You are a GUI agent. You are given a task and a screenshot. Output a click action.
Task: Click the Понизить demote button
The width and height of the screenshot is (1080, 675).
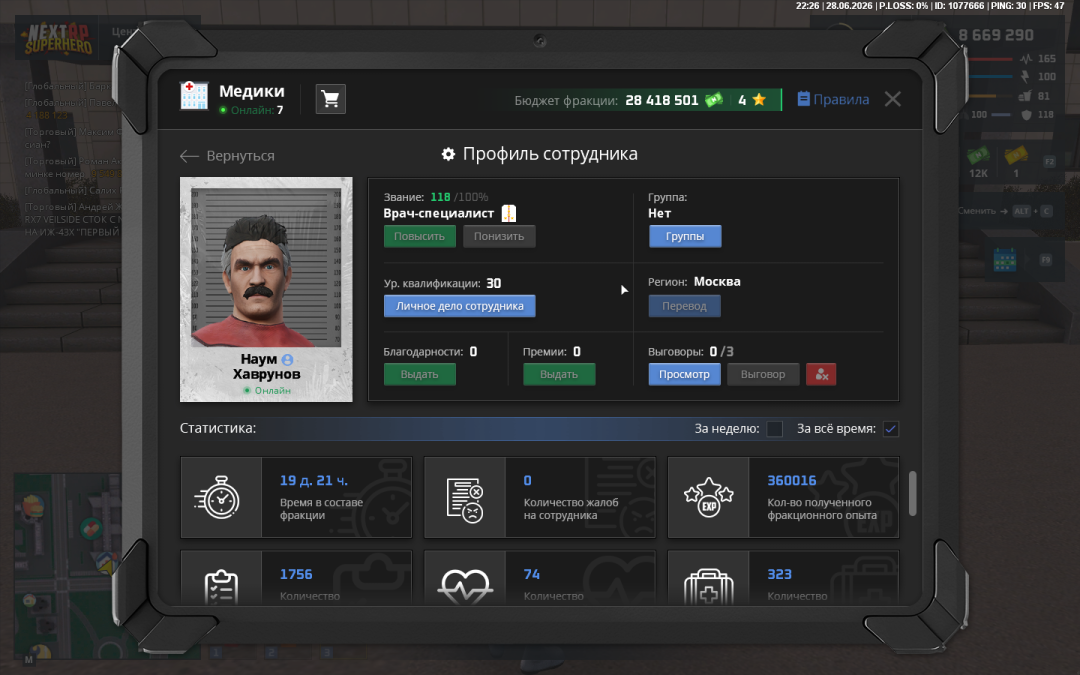coord(499,236)
